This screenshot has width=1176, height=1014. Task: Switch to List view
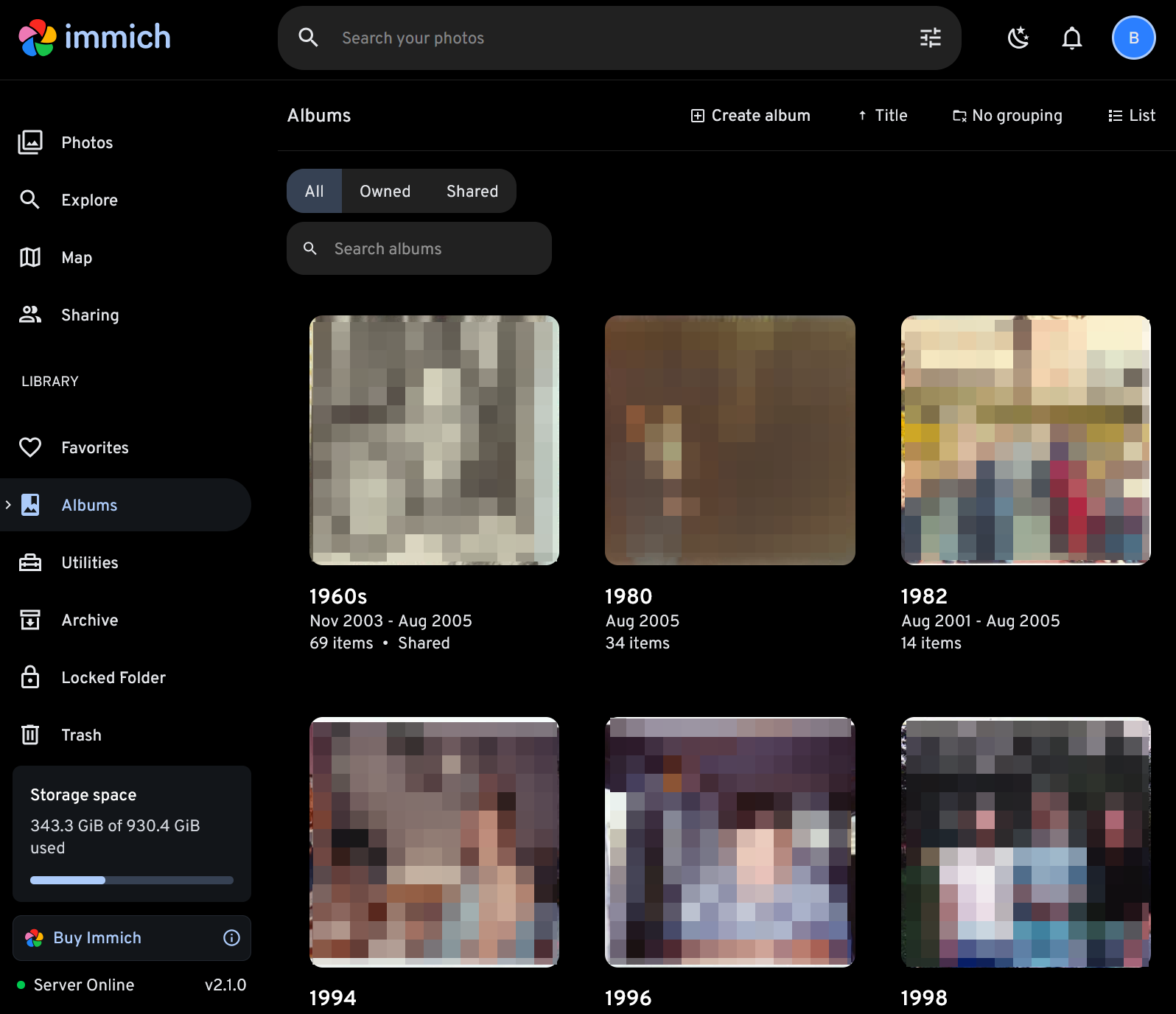(x=1132, y=116)
